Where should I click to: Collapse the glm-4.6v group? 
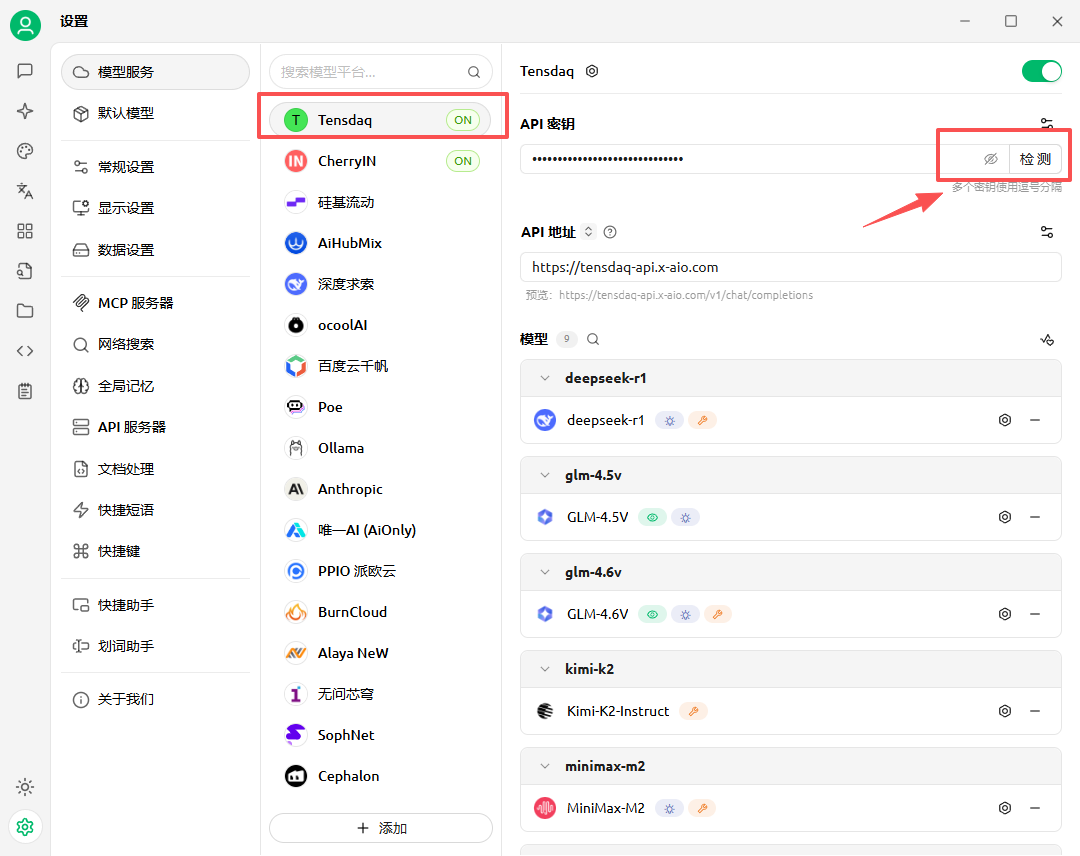click(x=545, y=572)
